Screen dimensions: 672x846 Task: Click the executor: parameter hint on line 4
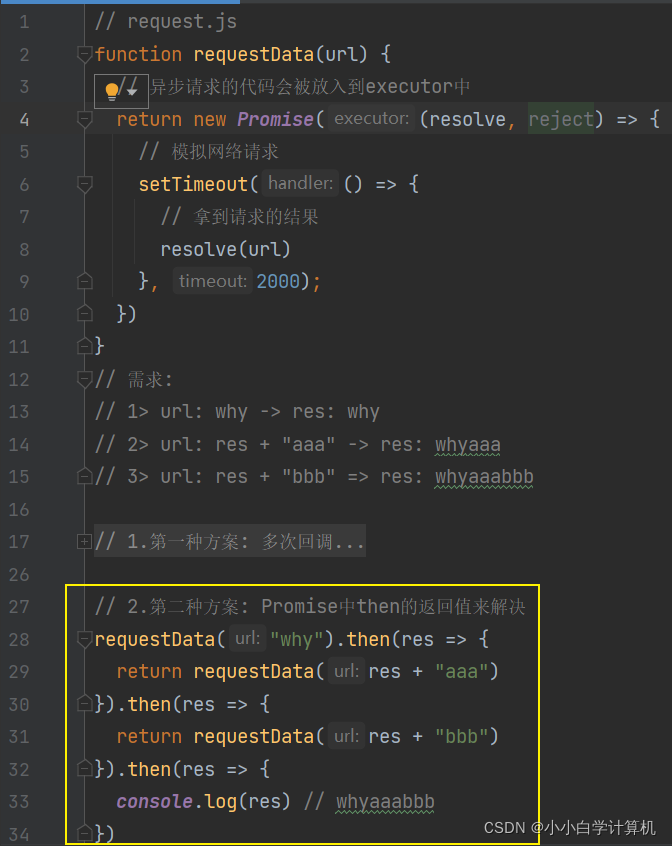click(372, 119)
